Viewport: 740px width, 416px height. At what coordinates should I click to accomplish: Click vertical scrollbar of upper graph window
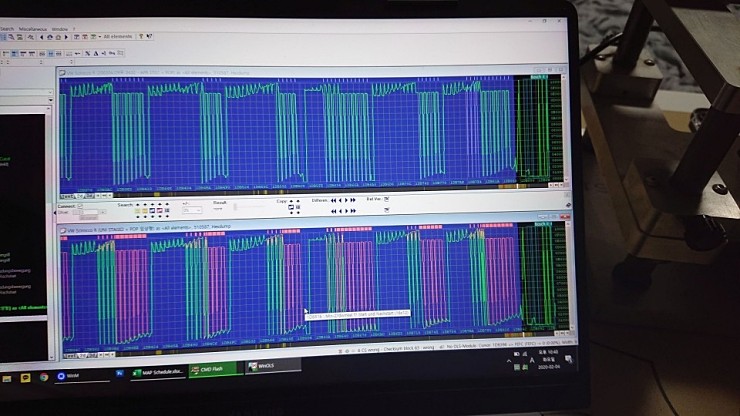567,127
